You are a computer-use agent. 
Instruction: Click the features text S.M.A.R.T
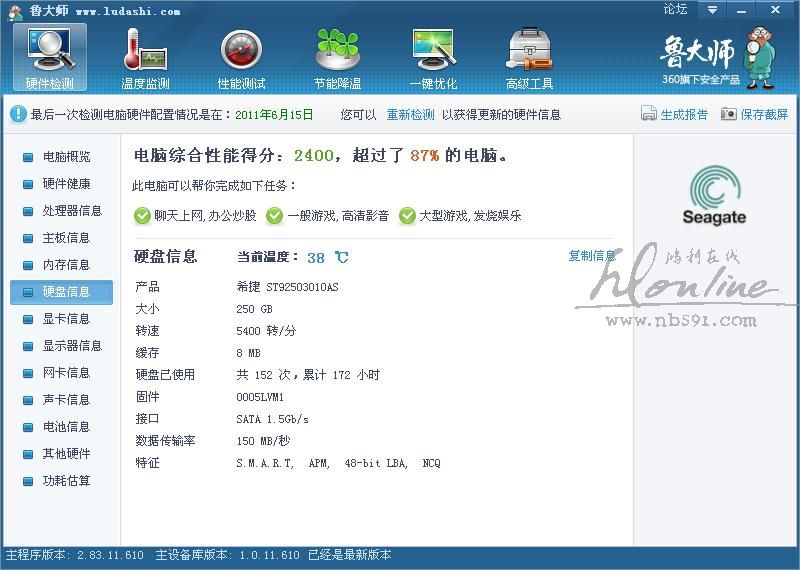(x=265, y=463)
